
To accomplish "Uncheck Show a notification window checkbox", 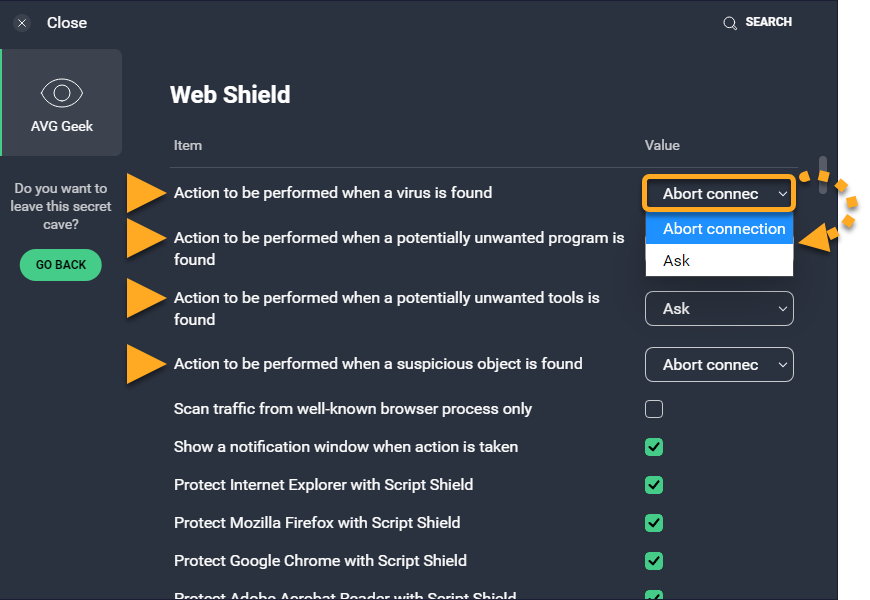I will click(x=654, y=447).
